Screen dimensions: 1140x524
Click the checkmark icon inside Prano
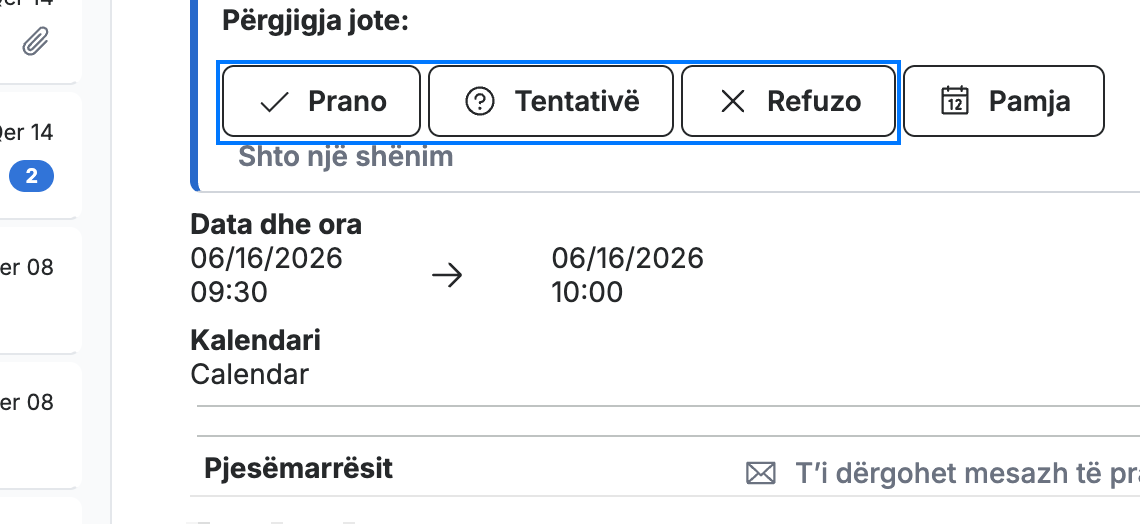[274, 102]
